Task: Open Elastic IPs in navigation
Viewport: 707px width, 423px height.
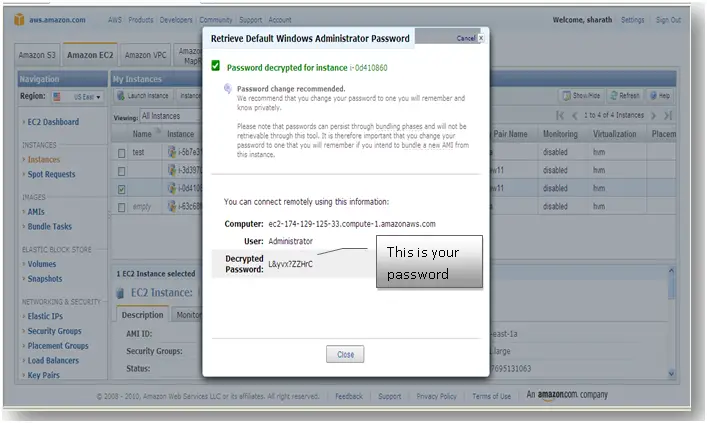Action: pyautogui.click(x=45, y=316)
